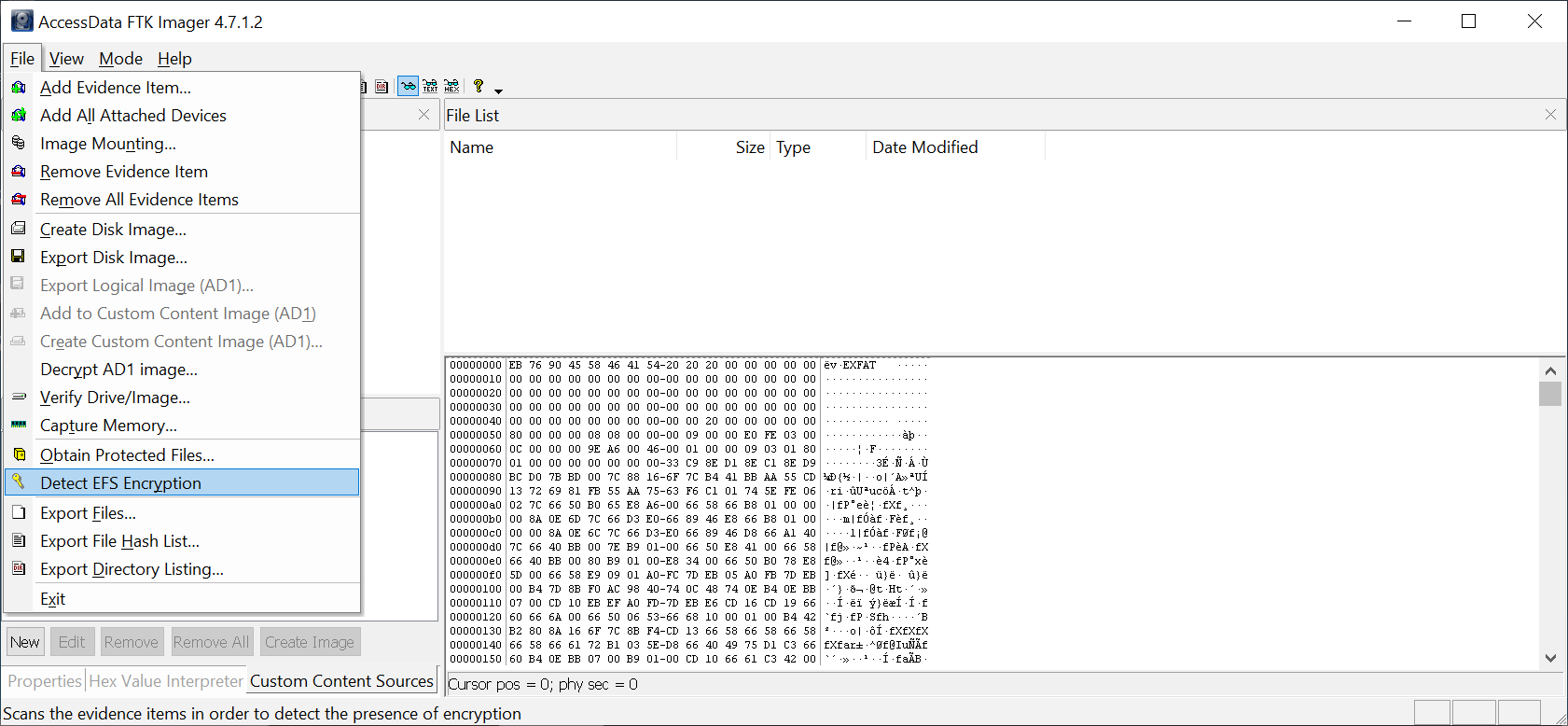
Task: Toggle the HEX view mode icon
Action: click(451, 87)
